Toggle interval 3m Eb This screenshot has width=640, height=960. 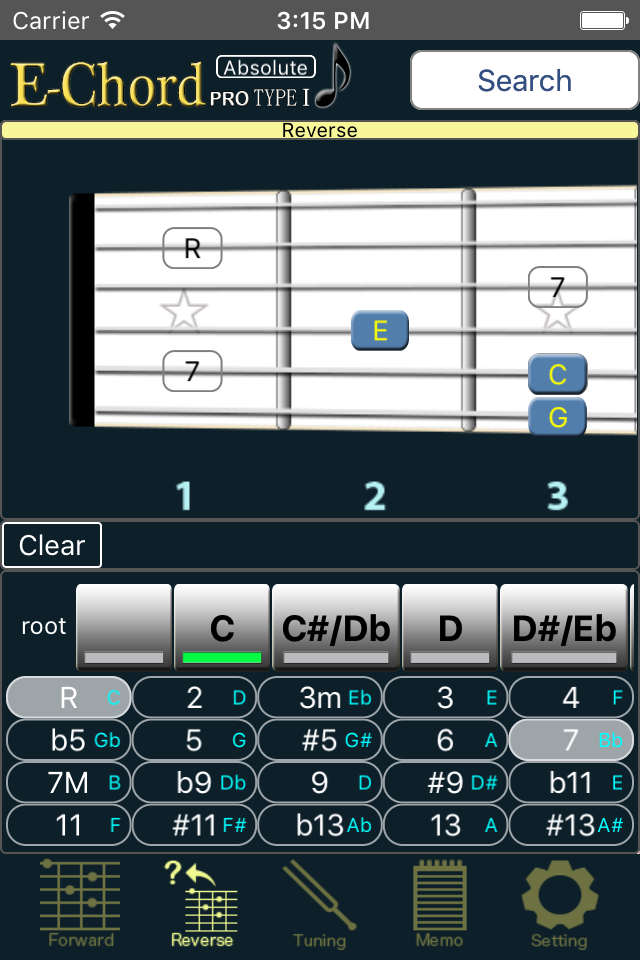pos(320,697)
